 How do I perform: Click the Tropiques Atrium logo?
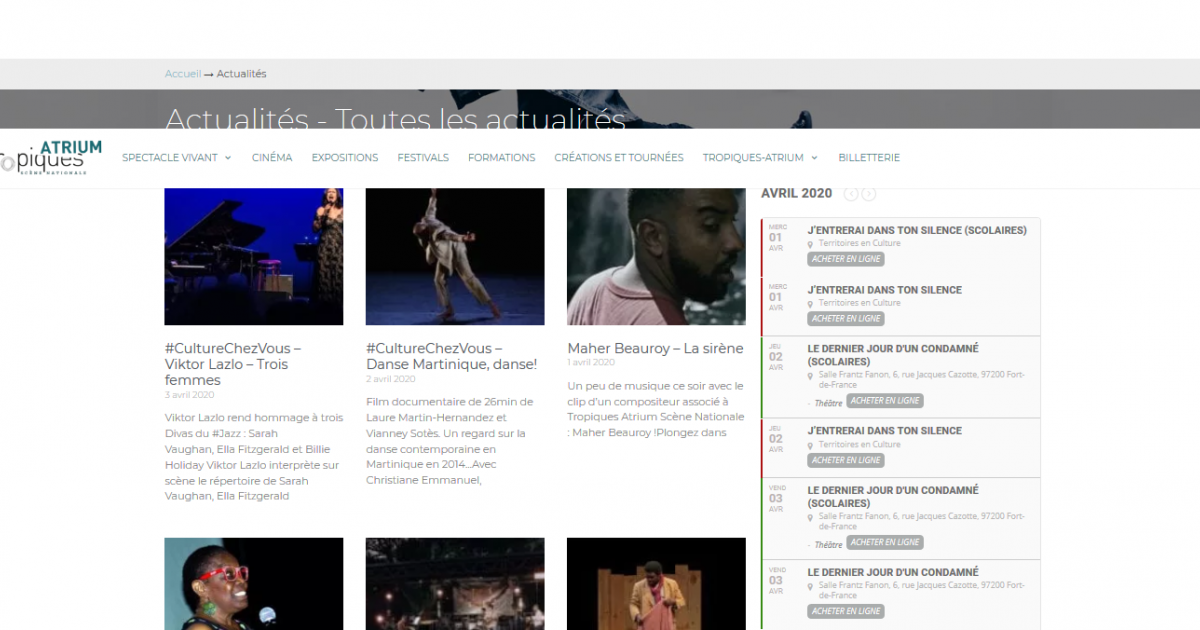pyautogui.click(x=50, y=157)
